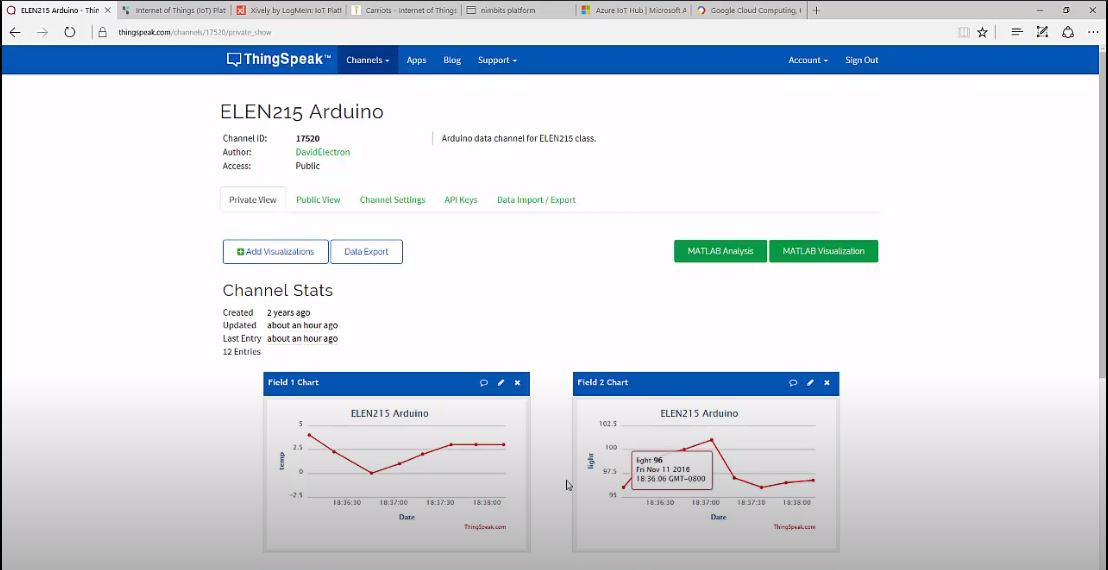Click the '12 Entries' text
Screen dimensions: 1108x570
[242, 352]
